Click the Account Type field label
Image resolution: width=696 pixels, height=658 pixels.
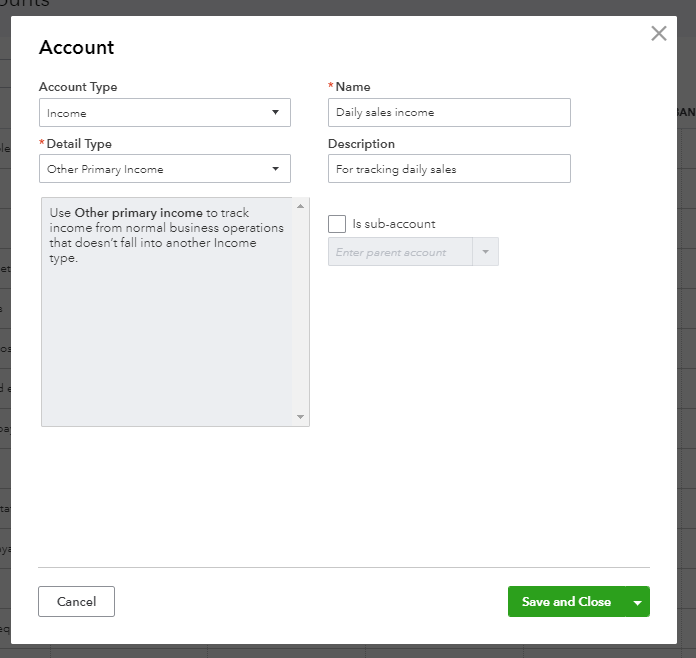coord(78,87)
